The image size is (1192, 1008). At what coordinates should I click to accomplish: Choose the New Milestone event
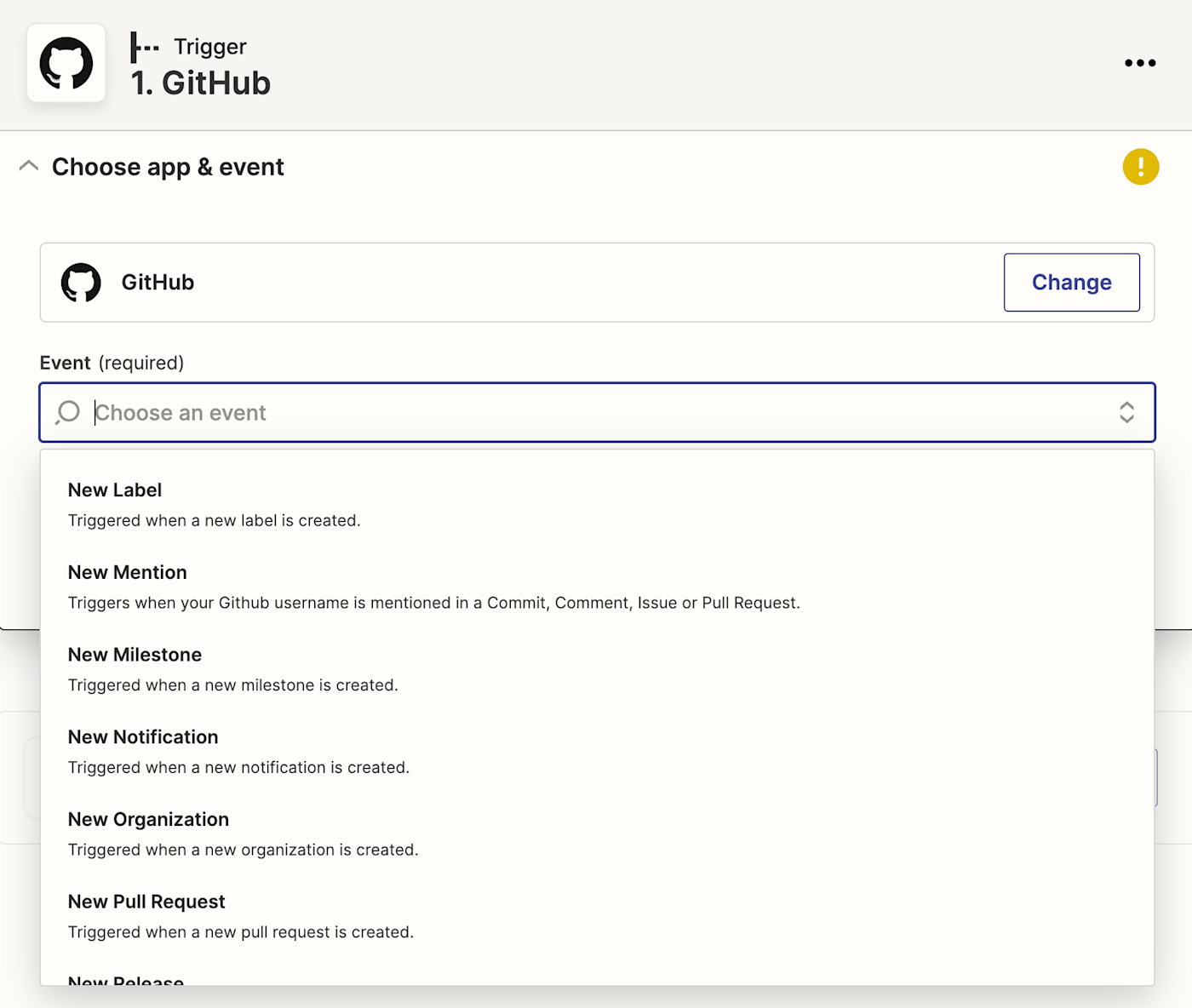click(x=135, y=656)
